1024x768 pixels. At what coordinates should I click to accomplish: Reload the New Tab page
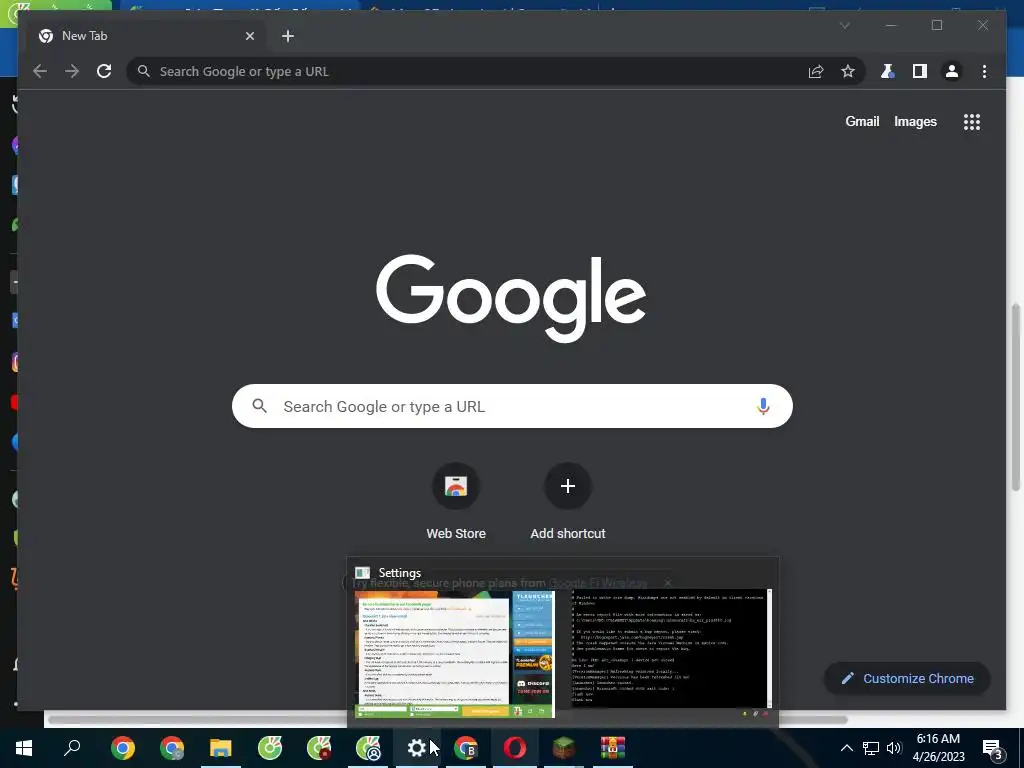coord(104,71)
